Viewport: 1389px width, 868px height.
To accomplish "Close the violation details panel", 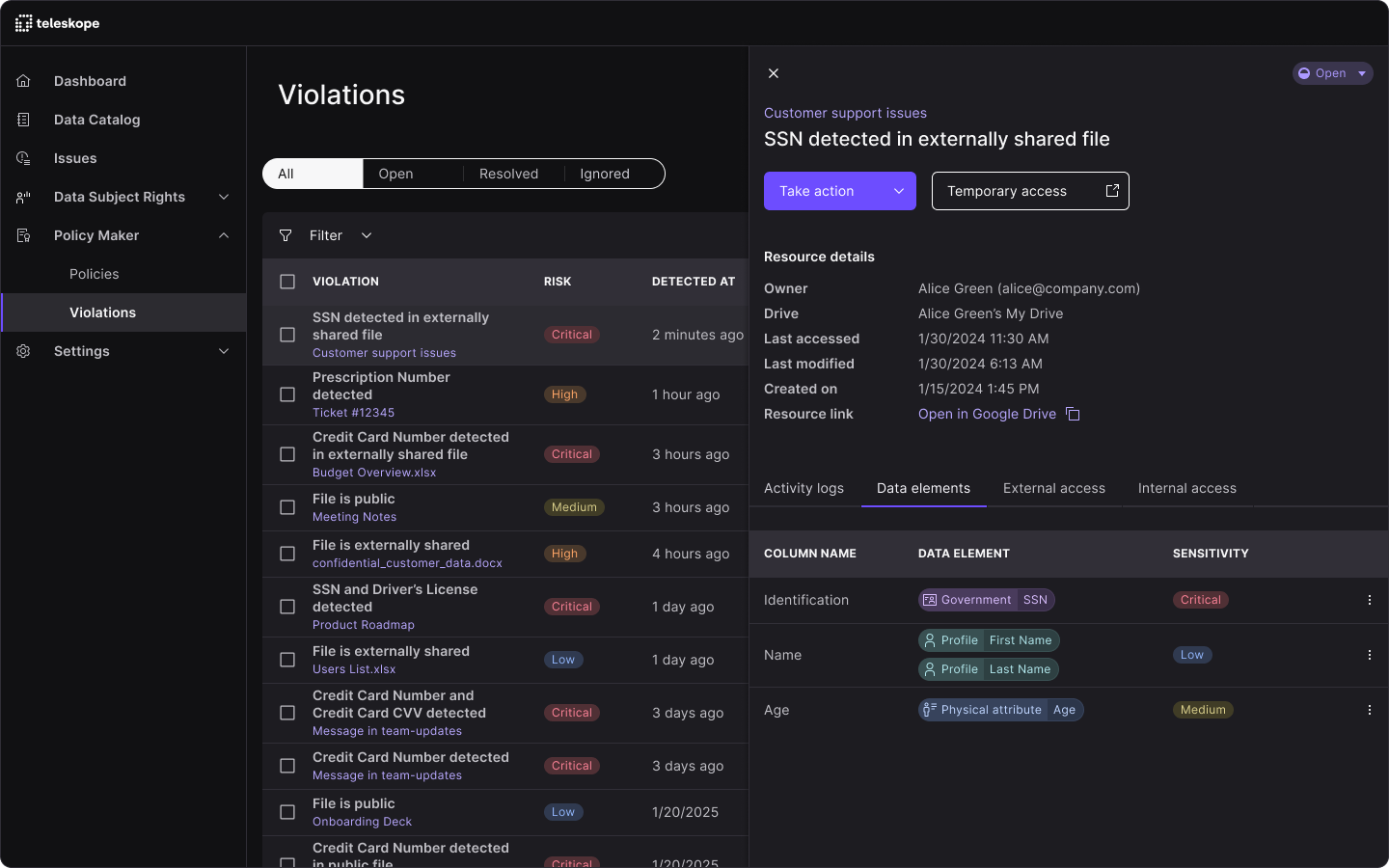I will pyautogui.click(x=774, y=73).
